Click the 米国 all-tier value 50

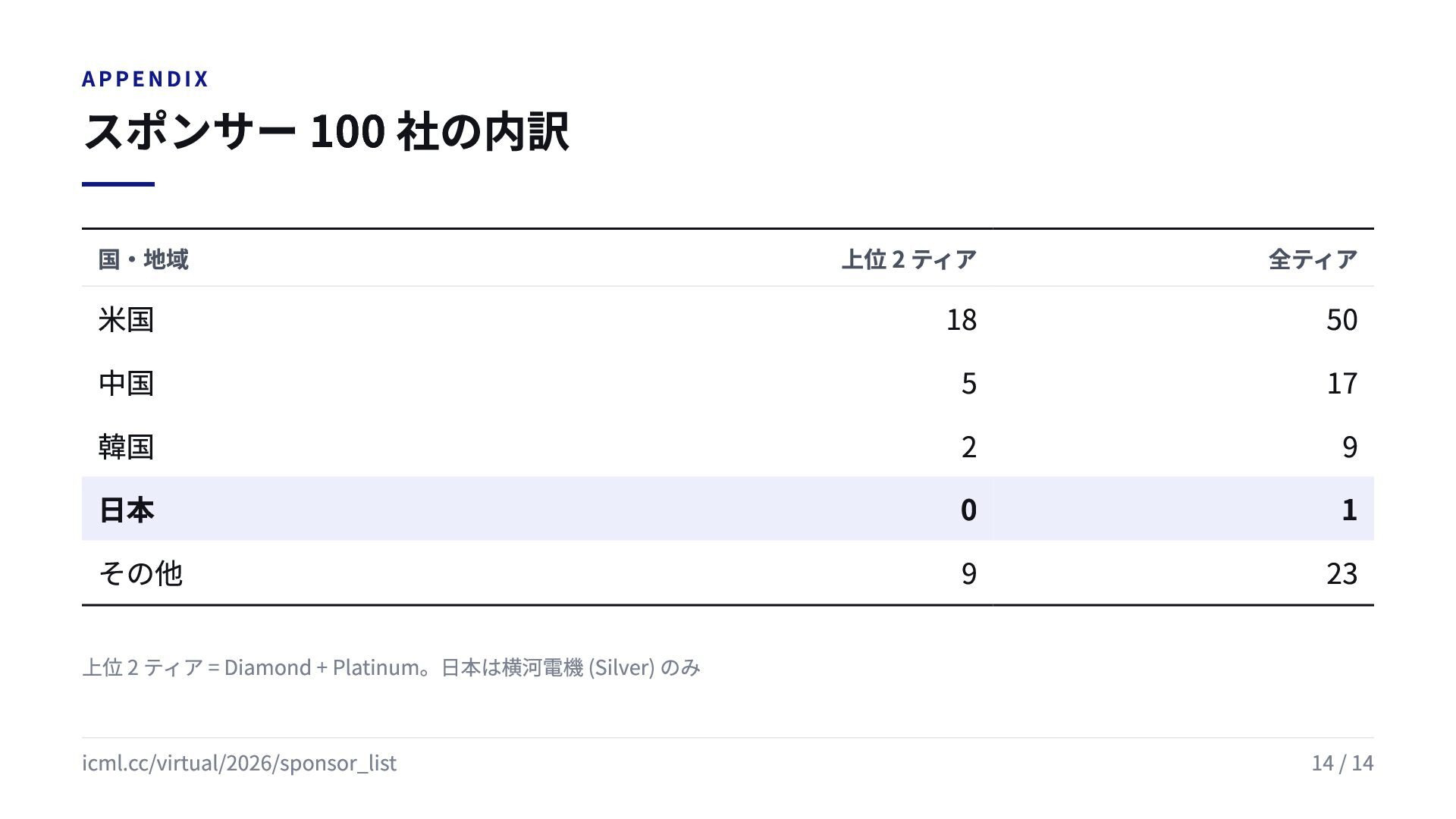tap(1342, 319)
